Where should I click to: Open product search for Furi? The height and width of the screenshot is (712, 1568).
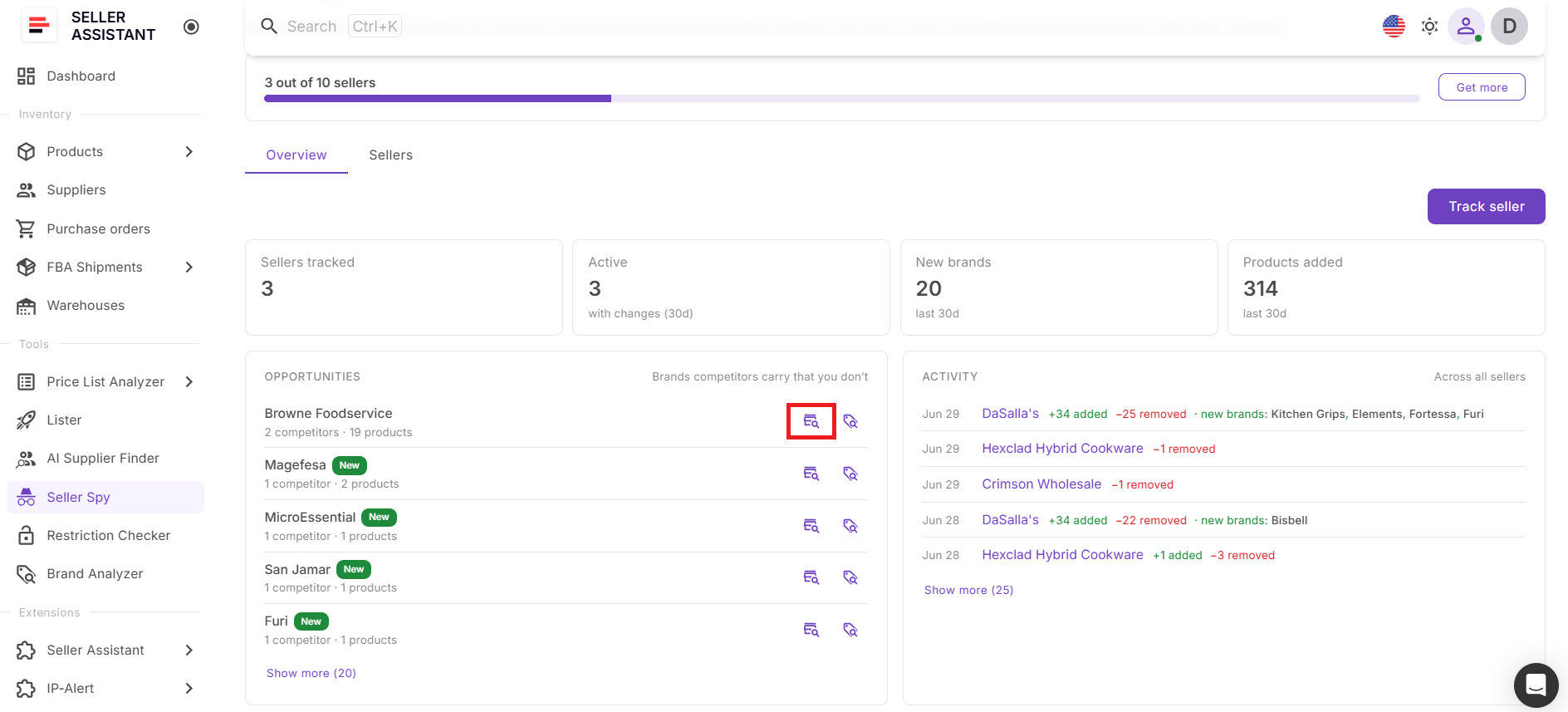811,630
